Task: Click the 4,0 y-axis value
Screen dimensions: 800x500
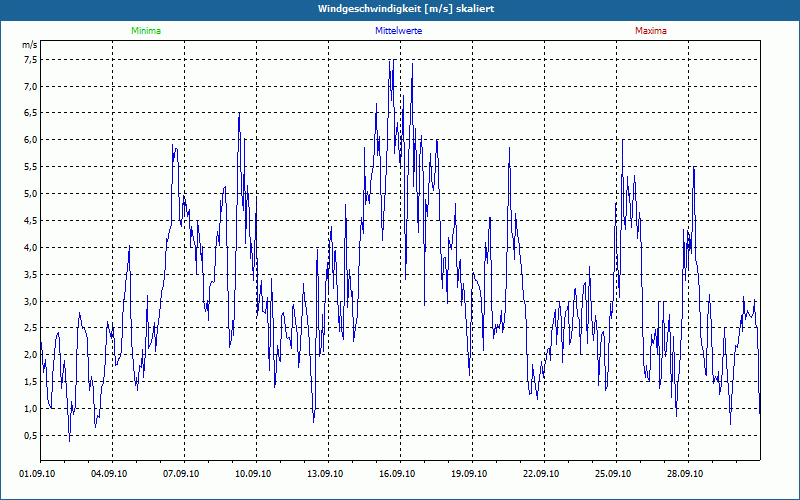Action: pos(31,247)
